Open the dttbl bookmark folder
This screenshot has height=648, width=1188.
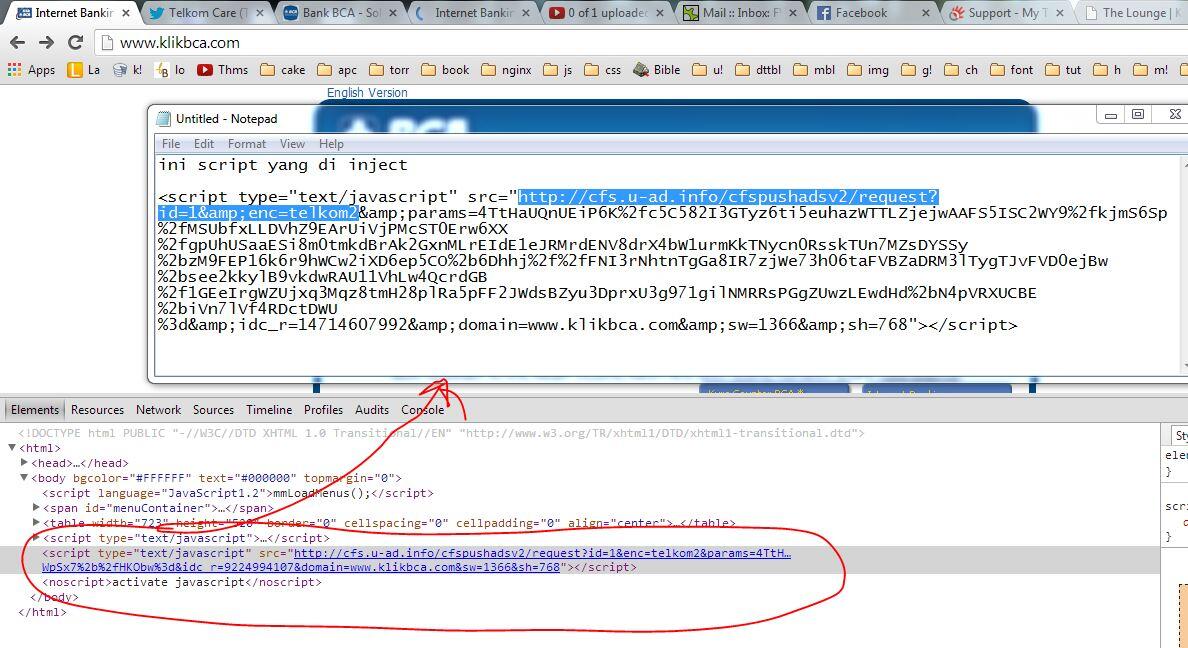758,70
